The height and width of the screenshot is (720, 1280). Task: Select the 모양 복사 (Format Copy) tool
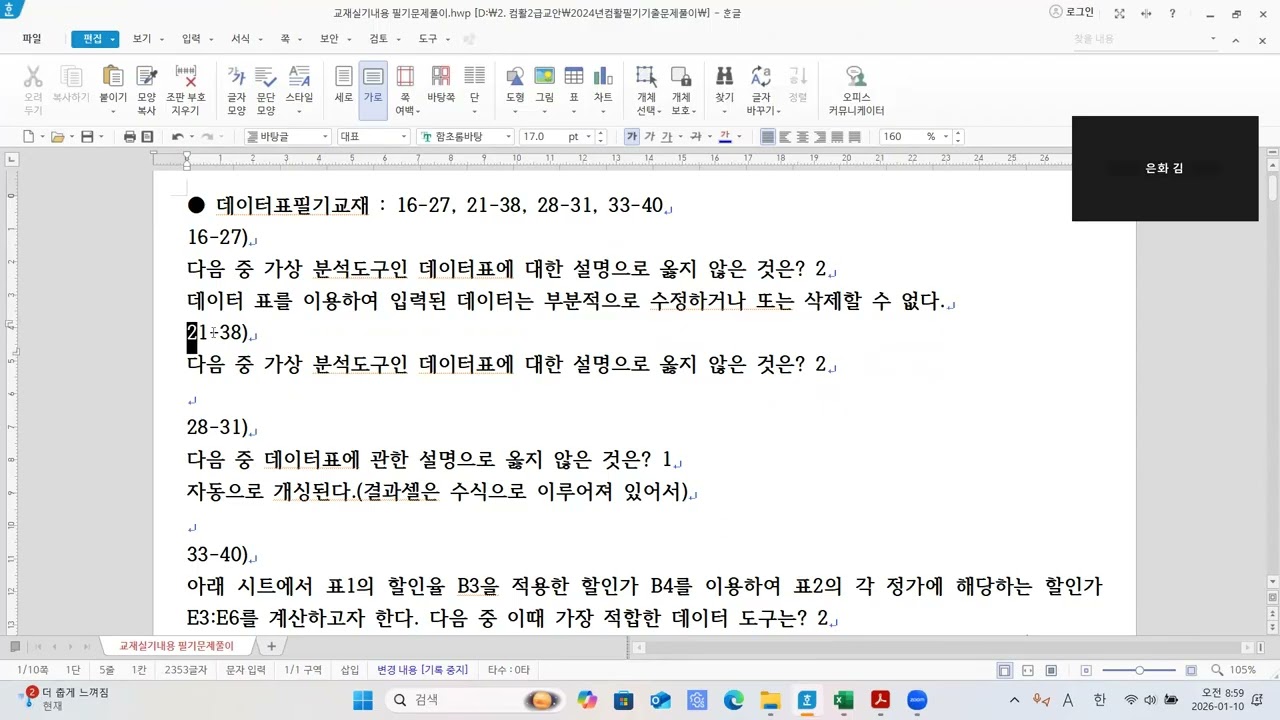coord(147,90)
